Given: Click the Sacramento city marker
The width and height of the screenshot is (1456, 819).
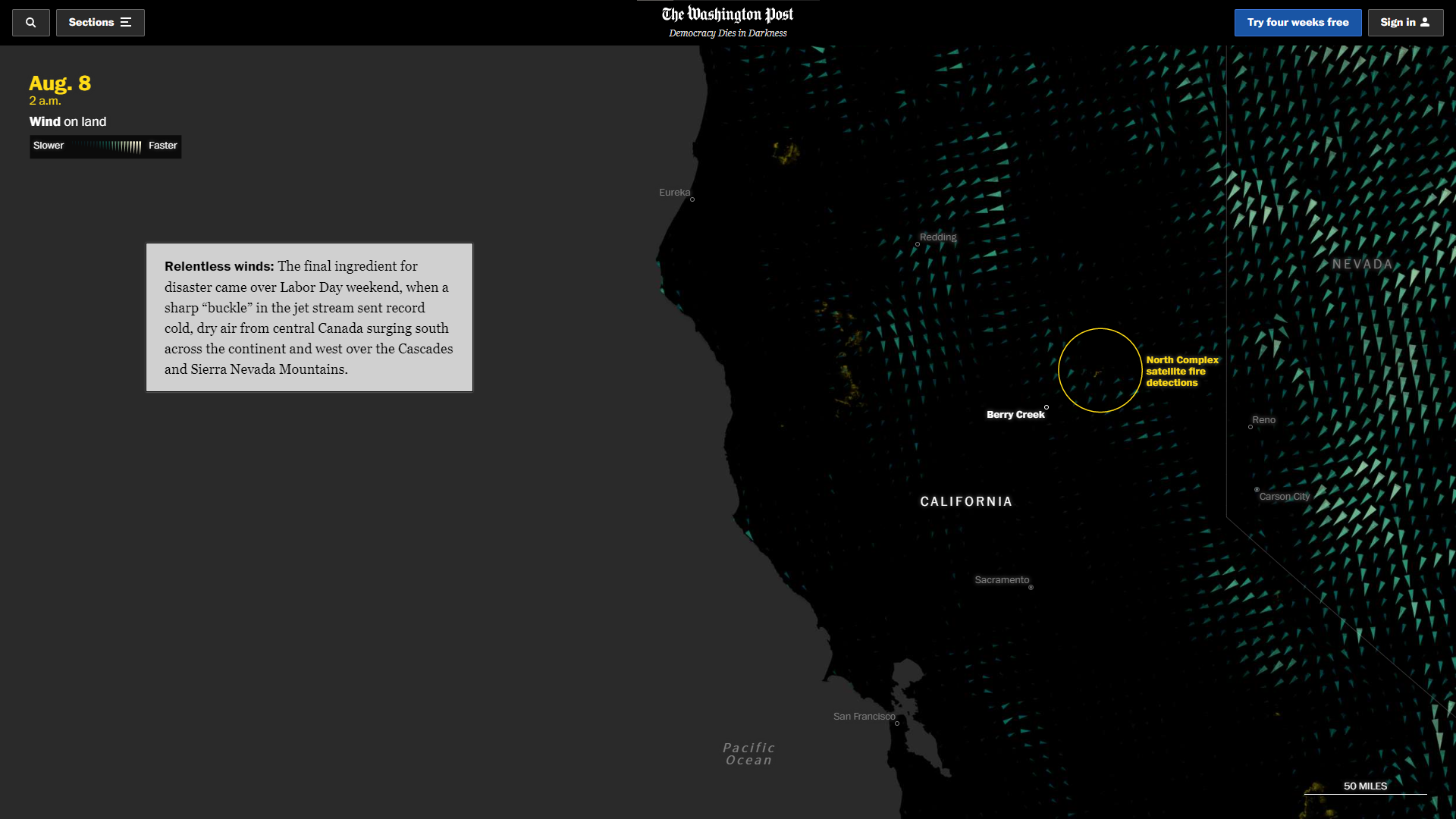Looking at the screenshot, I should pos(1031,587).
